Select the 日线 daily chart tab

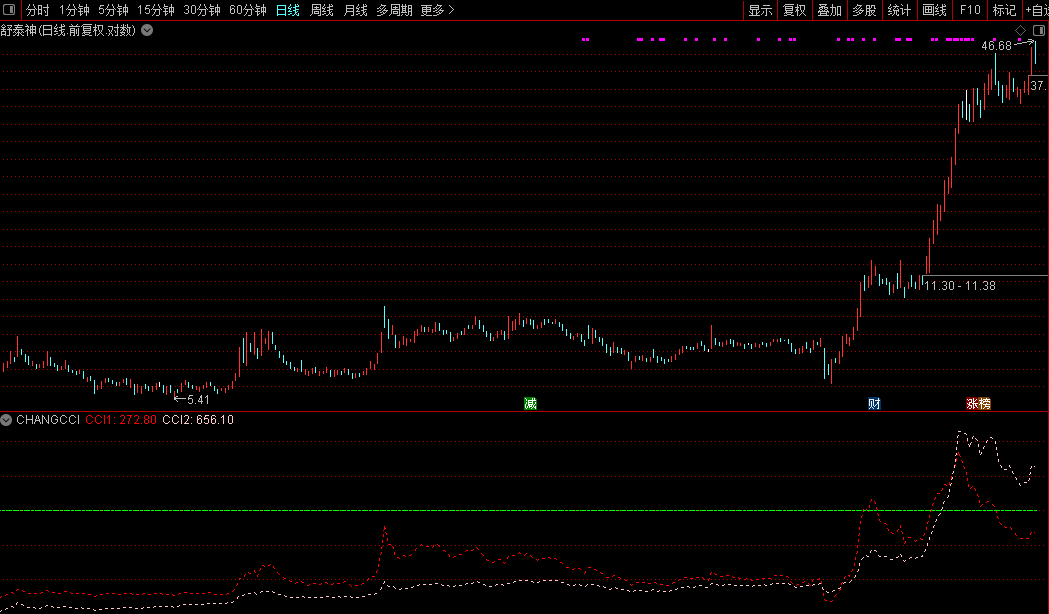pos(288,10)
